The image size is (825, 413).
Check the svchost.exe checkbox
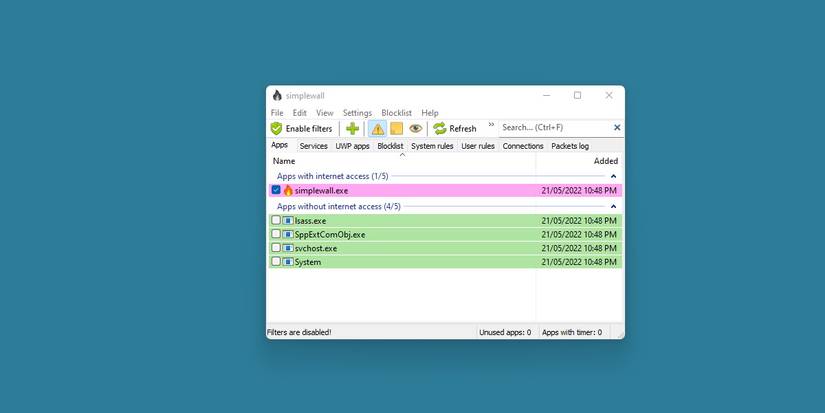coord(276,248)
